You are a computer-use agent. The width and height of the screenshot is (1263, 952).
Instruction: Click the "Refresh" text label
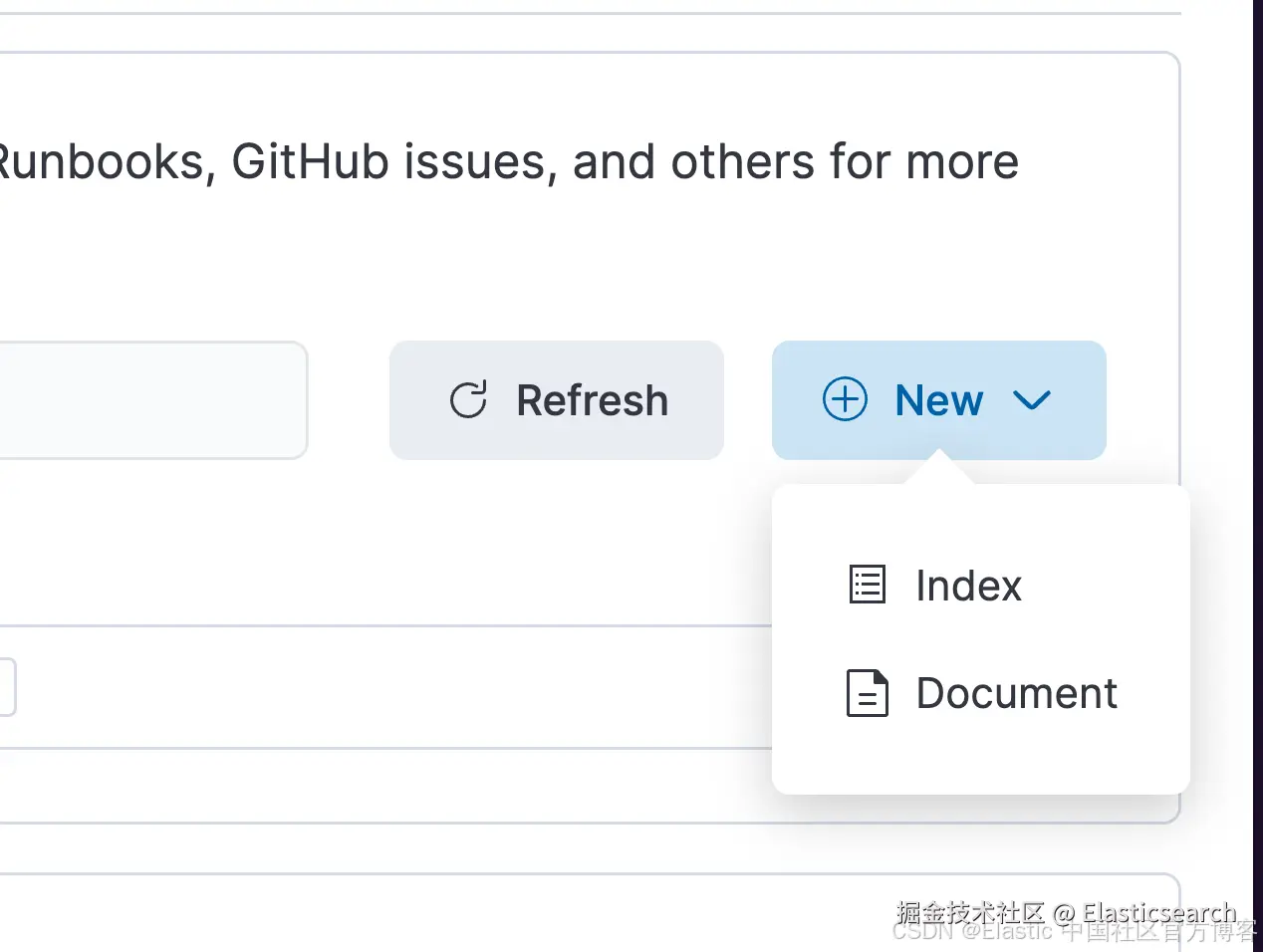click(x=592, y=400)
